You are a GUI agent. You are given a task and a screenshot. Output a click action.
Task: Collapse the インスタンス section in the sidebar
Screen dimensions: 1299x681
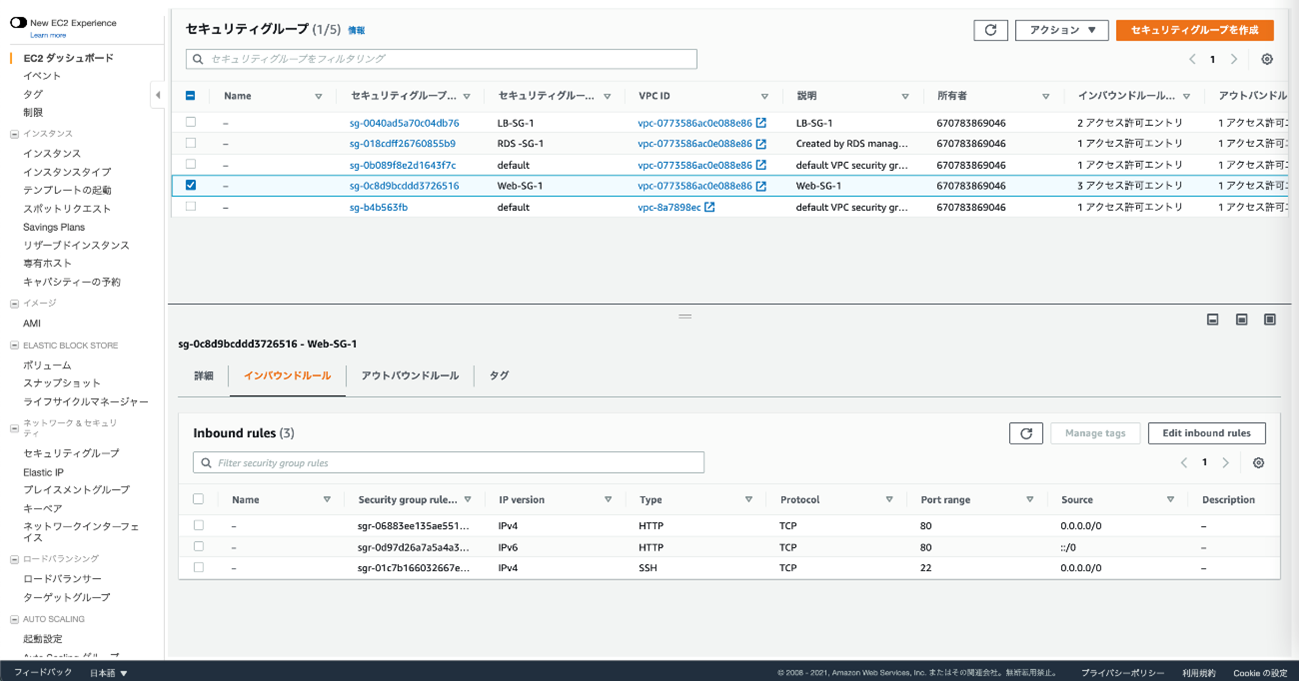click(x=14, y=134)
